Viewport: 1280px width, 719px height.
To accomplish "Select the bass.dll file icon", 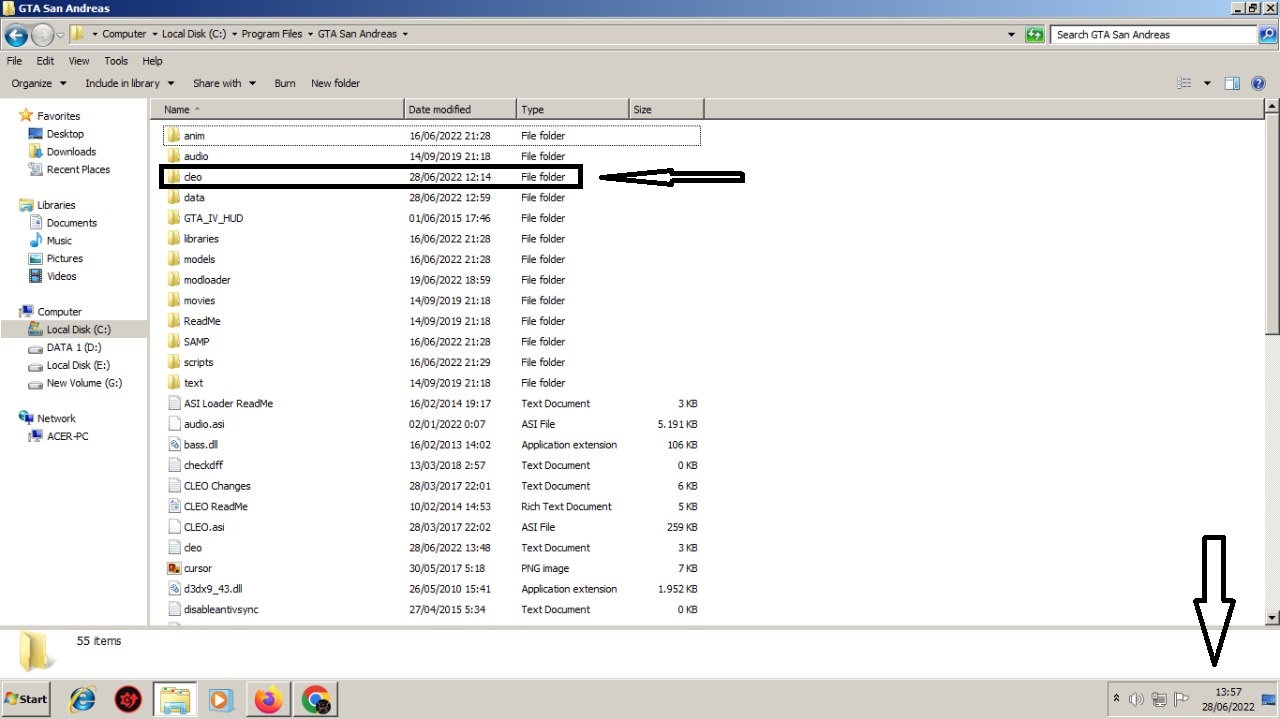I will click(x=174, y=444).
